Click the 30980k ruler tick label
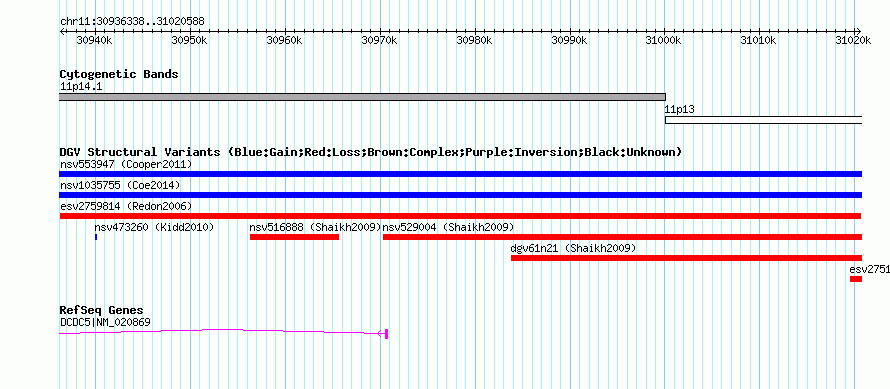Screen dimensions: 890x389 475,40
